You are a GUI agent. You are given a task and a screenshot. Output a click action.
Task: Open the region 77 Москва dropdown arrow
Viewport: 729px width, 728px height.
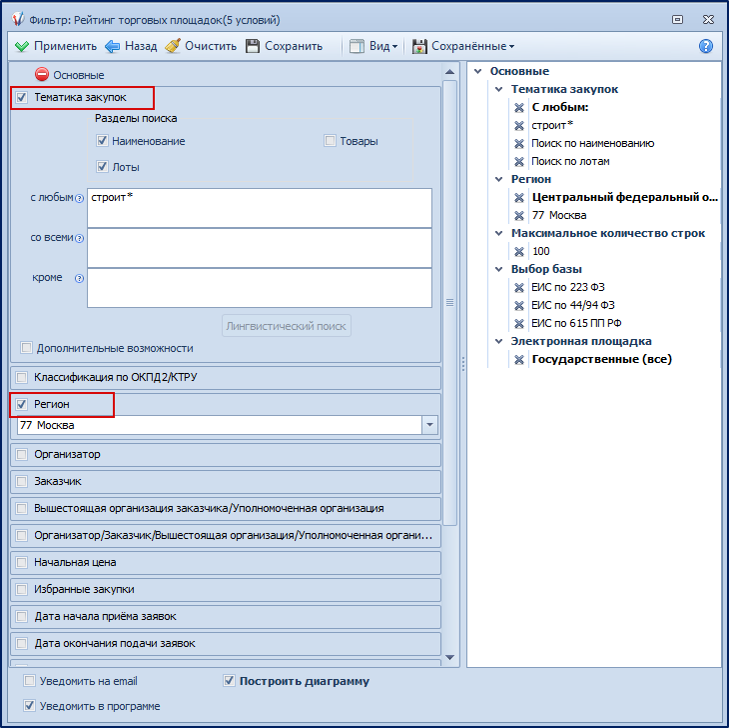(x=430, y=425)
